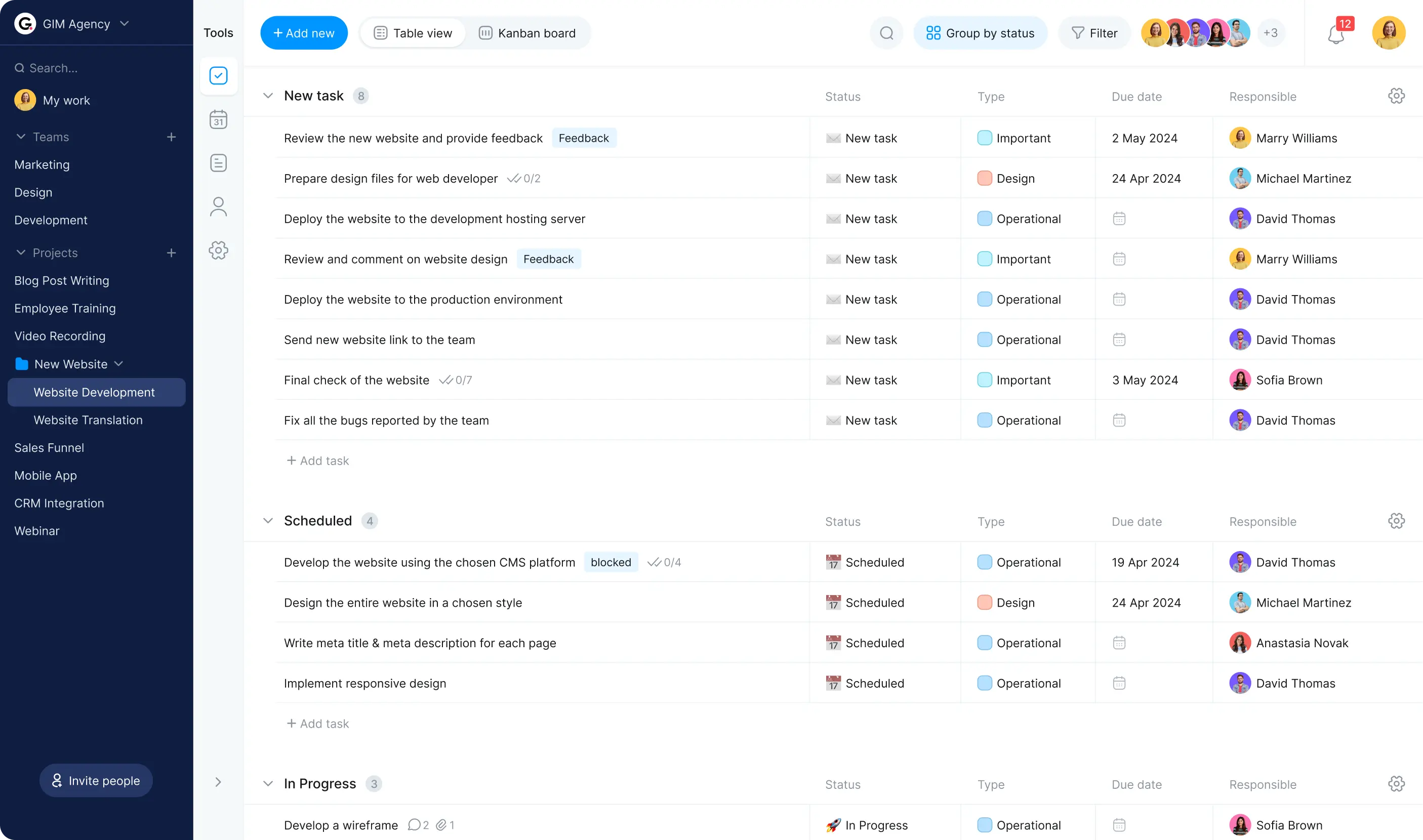Click the calendar icon sidebar panel

click(219, 119)
